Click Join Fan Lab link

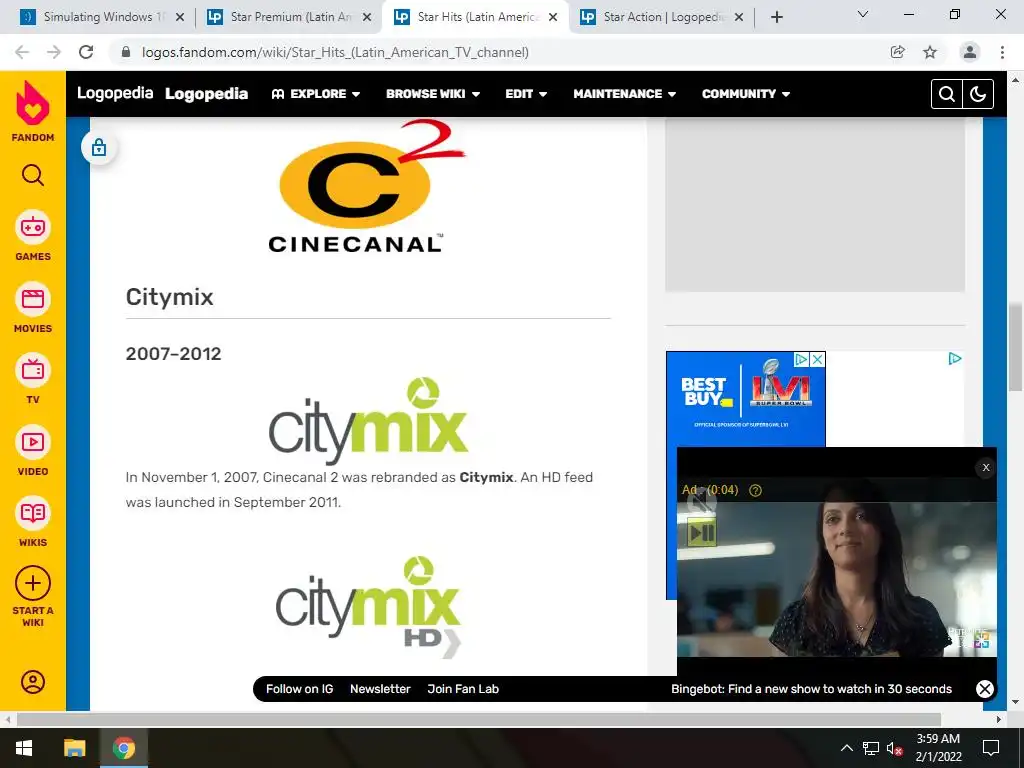463,689
